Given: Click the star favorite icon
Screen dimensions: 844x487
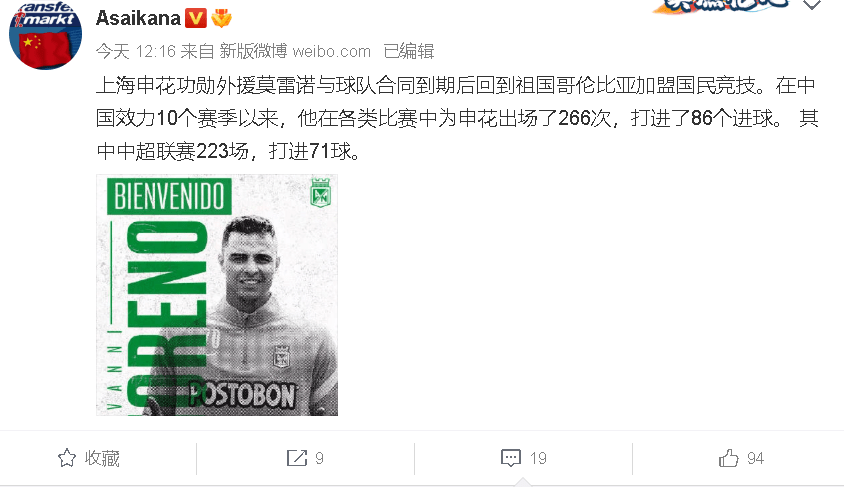Looking at the screenshot, I should (67, 458).
